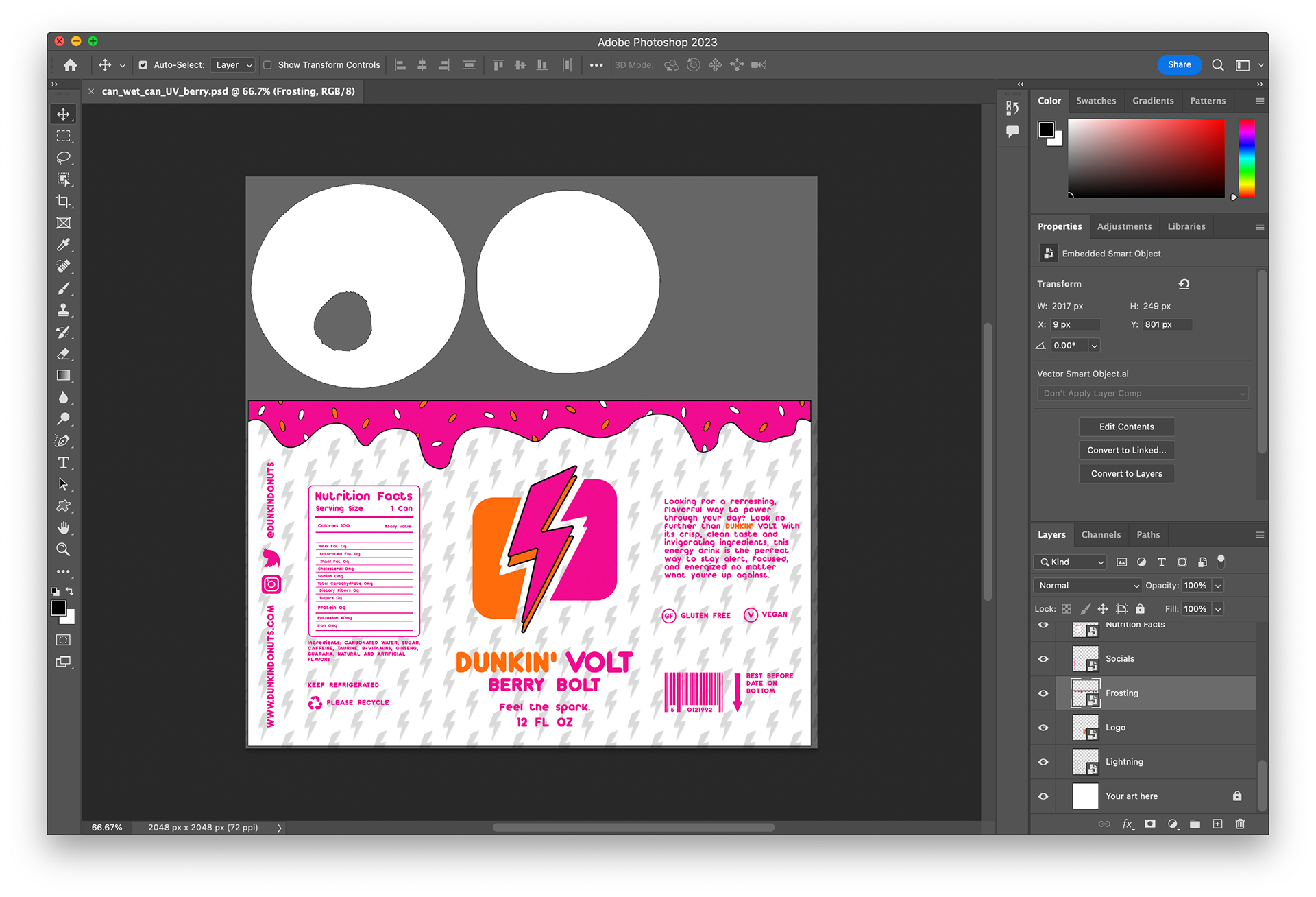Switch to the Gradients tab

pos(1153,101)
